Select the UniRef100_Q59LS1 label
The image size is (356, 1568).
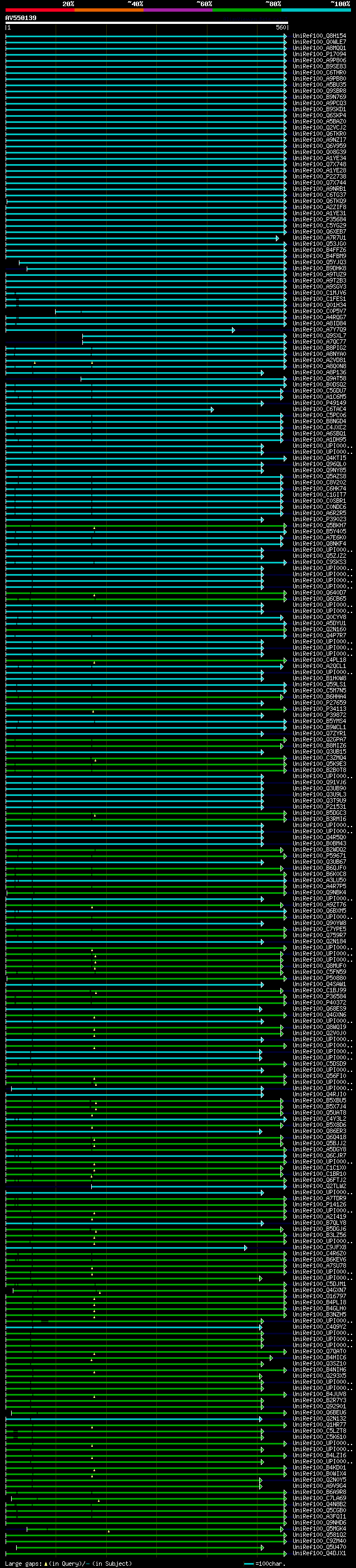pyautogui.click(x=319, y=684)
